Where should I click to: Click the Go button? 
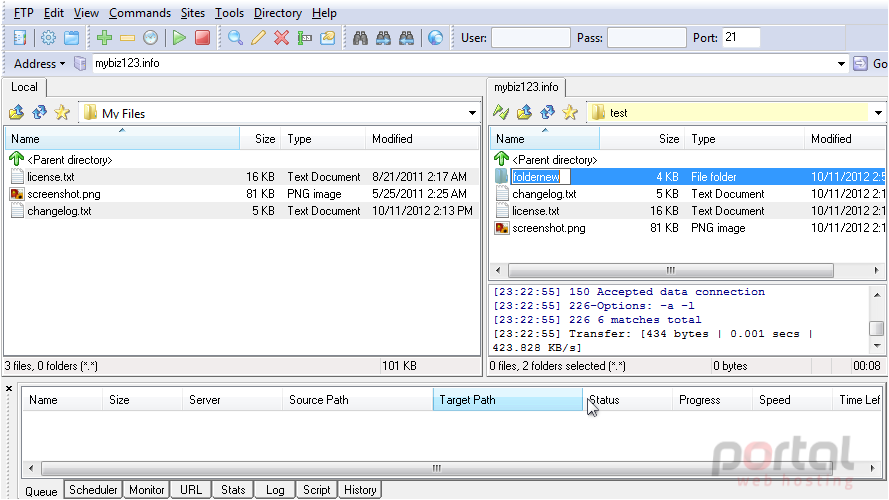(870, 63)
